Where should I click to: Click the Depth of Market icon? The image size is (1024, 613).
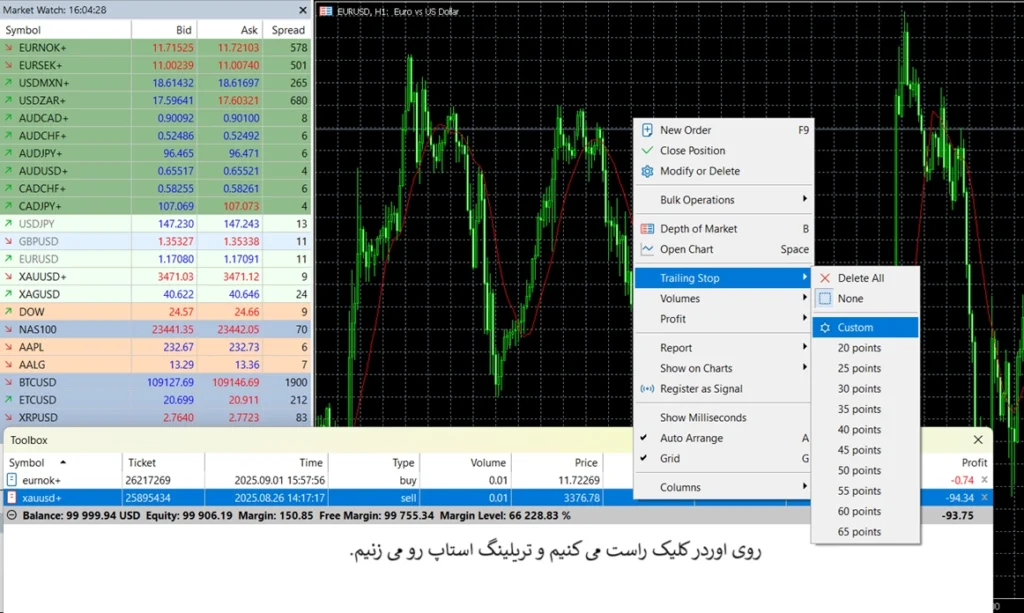[647, 229]
